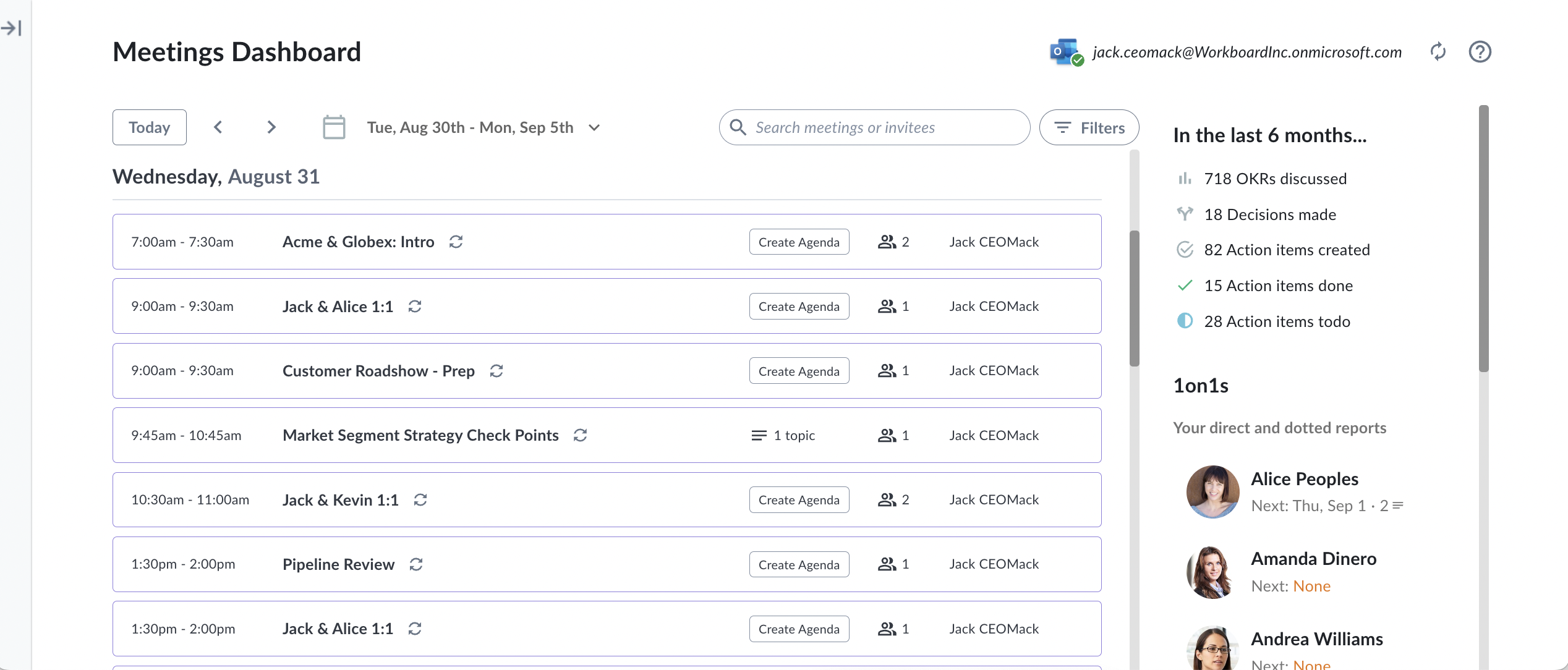Screen dimensions: 1568x670
Task: Refresh meetings with the sync icon
Action: coord(1438,52)
